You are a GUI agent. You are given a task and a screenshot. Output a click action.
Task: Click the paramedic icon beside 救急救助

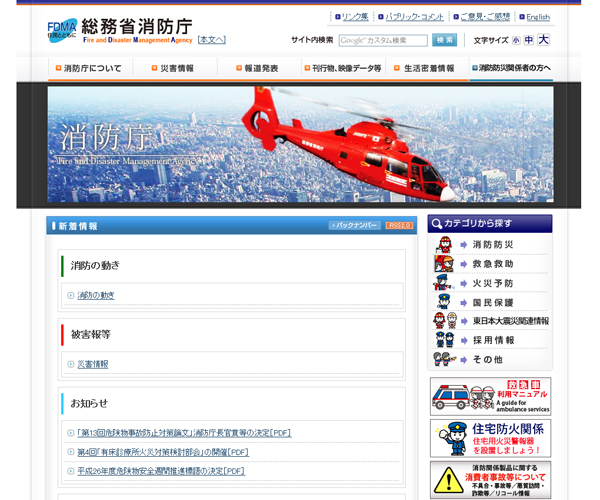tap(444, 264)
